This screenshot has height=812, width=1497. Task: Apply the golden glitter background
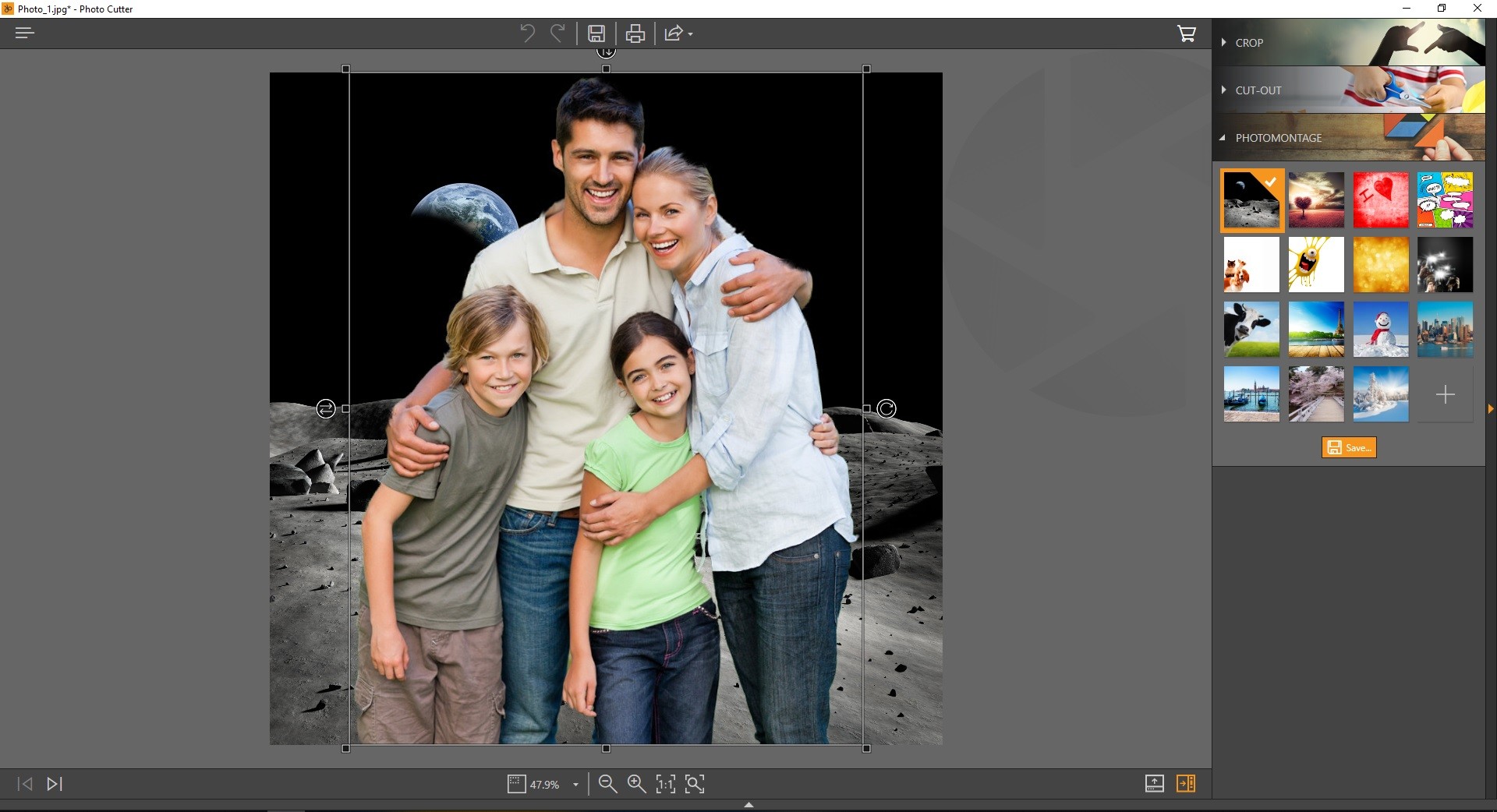1381,265
